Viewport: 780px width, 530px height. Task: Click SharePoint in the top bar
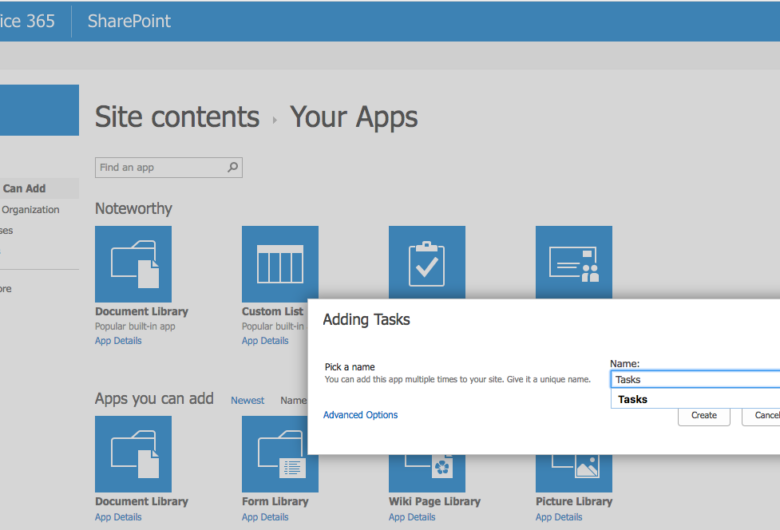[x=129, y=21]
